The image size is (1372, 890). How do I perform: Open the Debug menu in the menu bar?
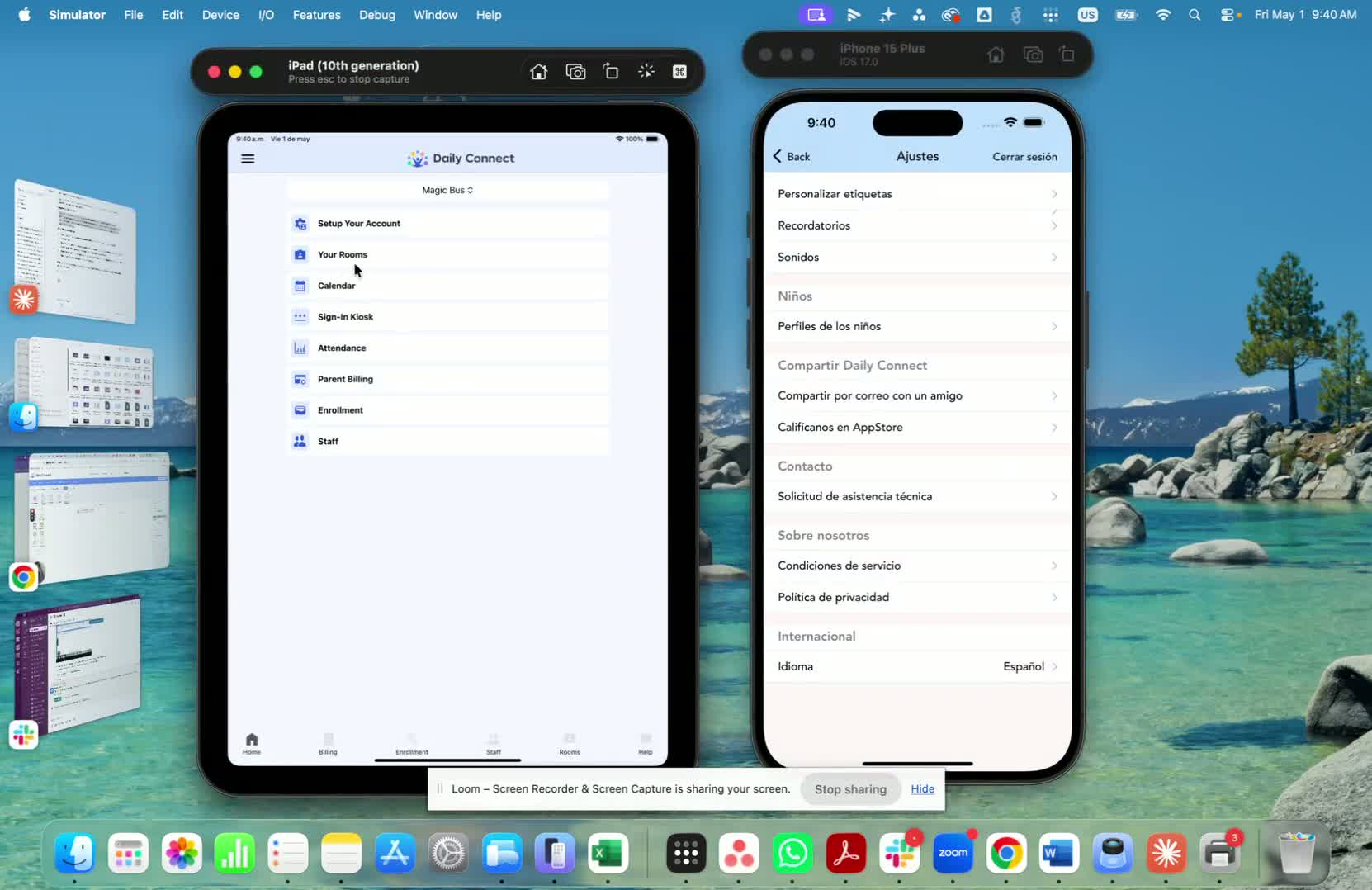(377, 15)
